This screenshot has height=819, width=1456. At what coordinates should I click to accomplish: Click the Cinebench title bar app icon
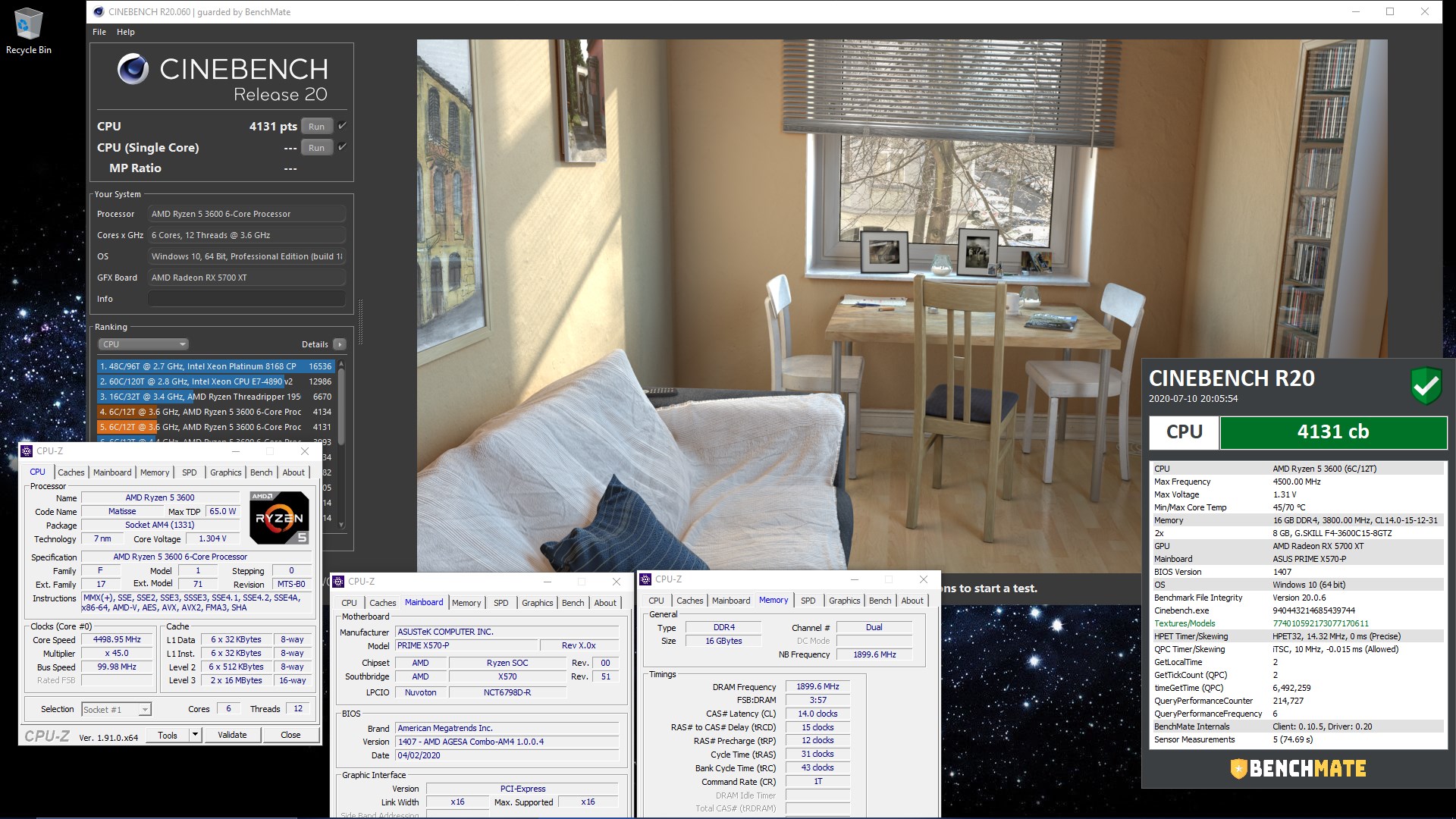point(99,11)
